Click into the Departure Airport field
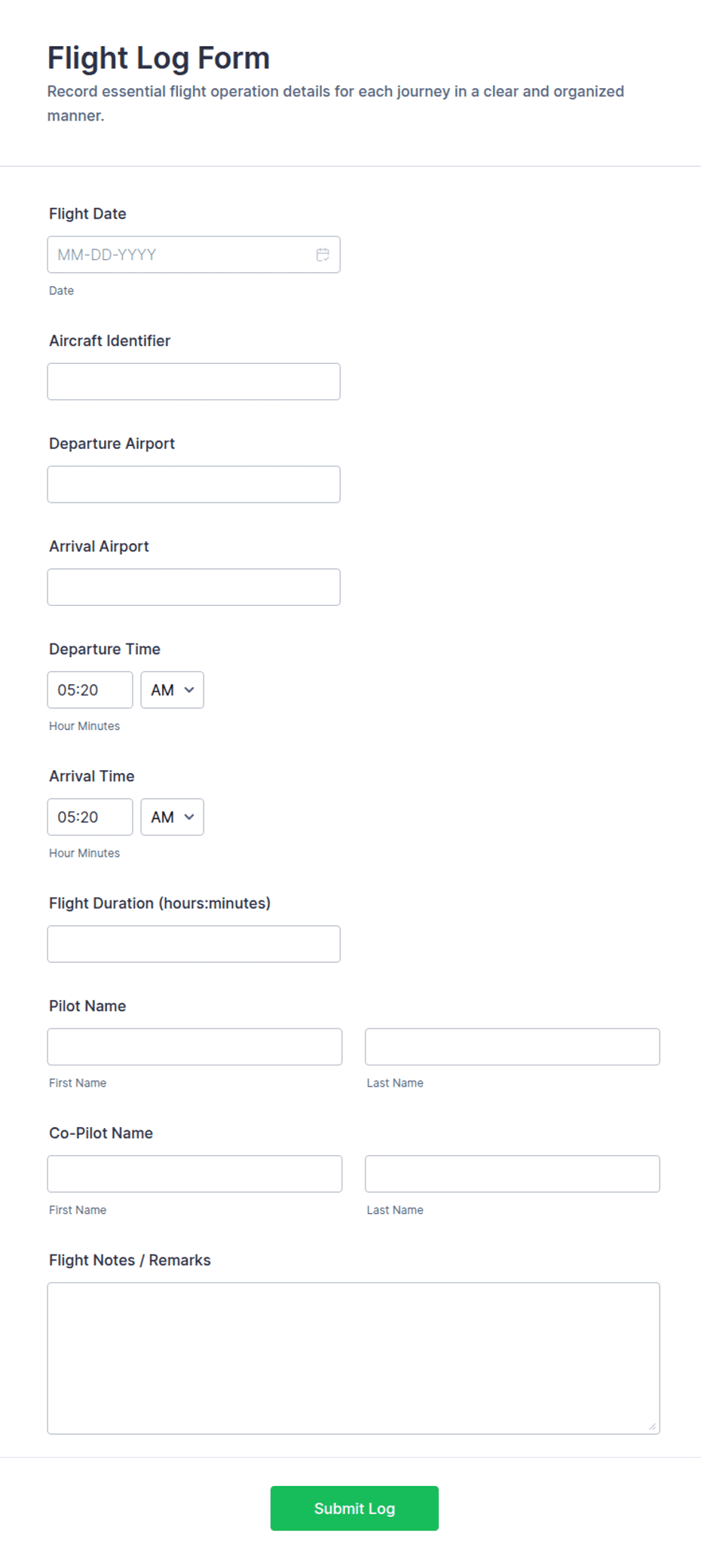The image size is (701, 1568). tap(194, 484)
